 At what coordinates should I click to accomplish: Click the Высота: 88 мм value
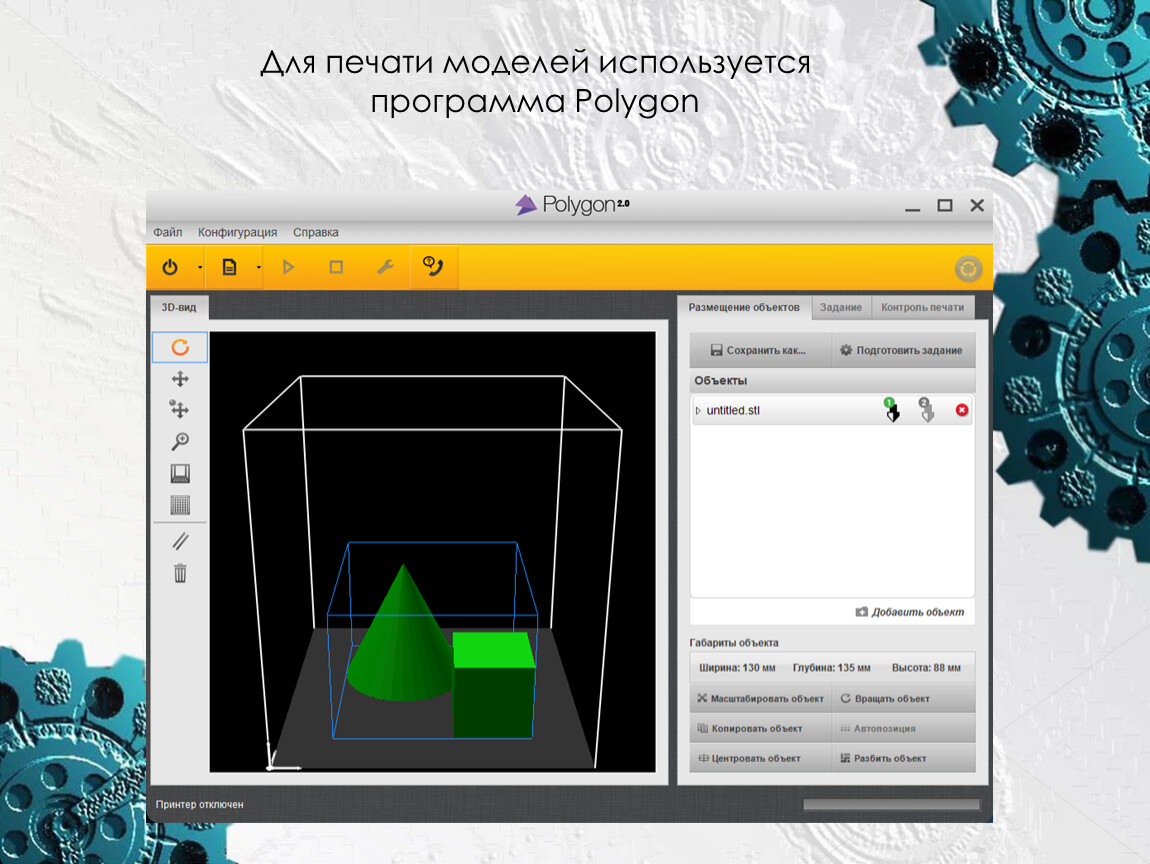point(926,668)
